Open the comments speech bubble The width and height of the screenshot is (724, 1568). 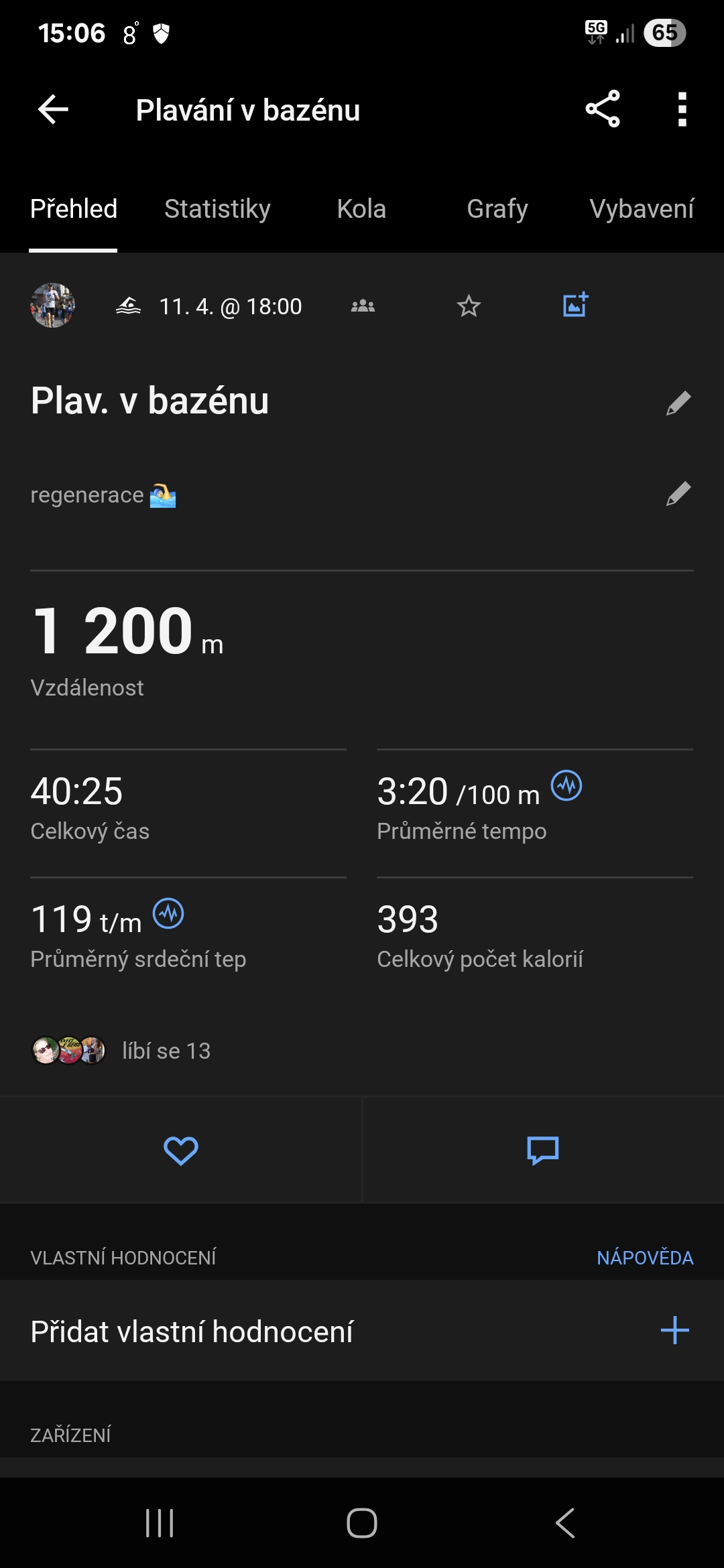pos(543,1151)
